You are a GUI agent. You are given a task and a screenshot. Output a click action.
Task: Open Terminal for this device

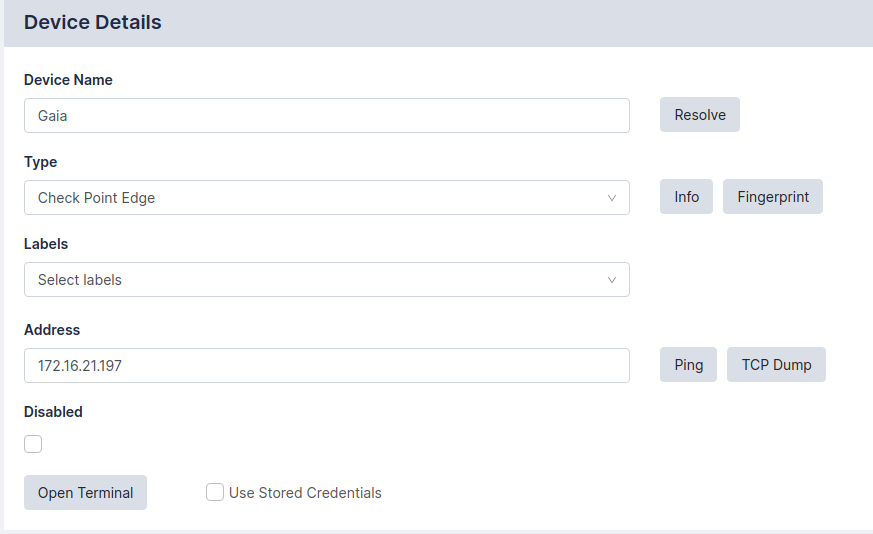pos(85,492)
